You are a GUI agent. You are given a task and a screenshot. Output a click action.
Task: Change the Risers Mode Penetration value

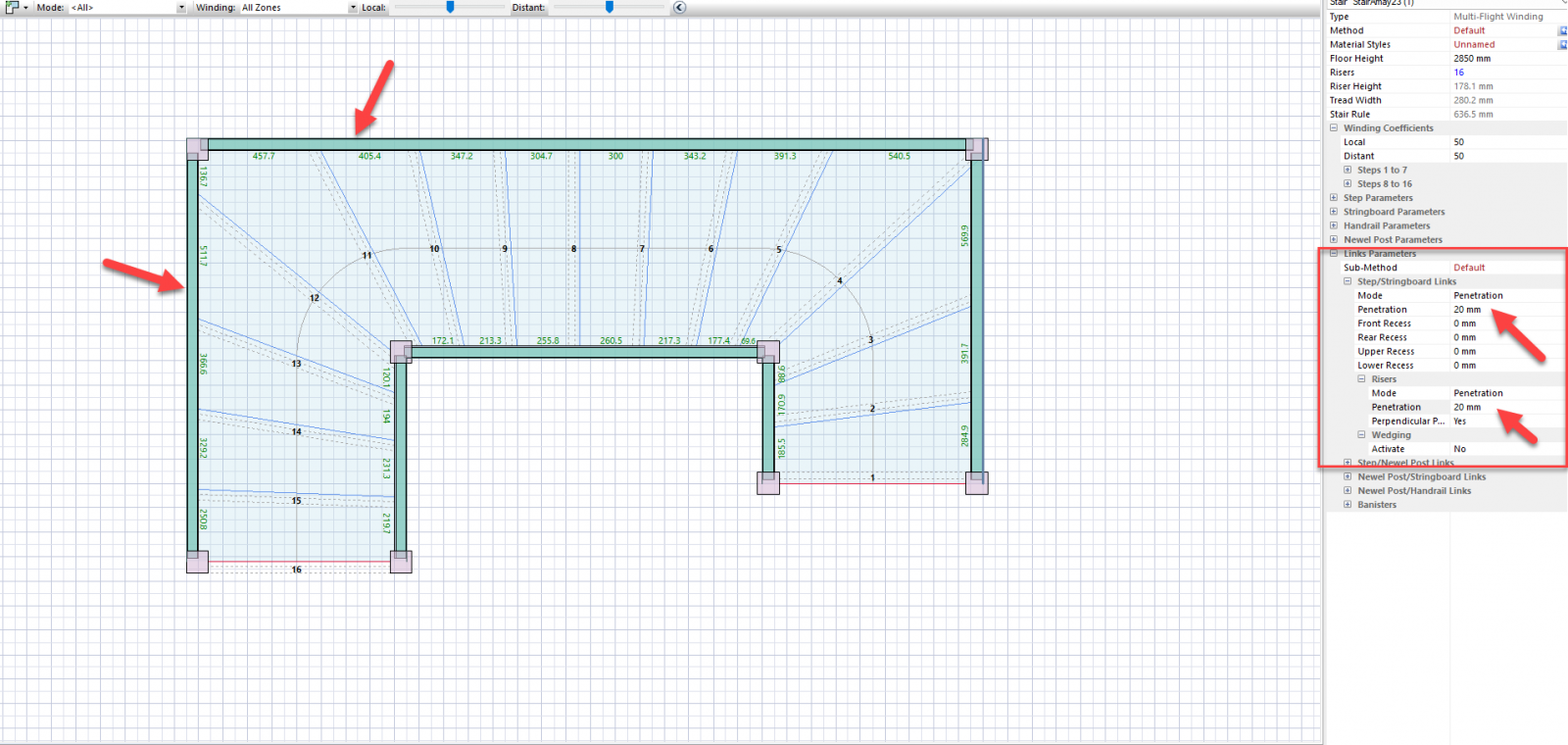click(x=1478, y=393)
